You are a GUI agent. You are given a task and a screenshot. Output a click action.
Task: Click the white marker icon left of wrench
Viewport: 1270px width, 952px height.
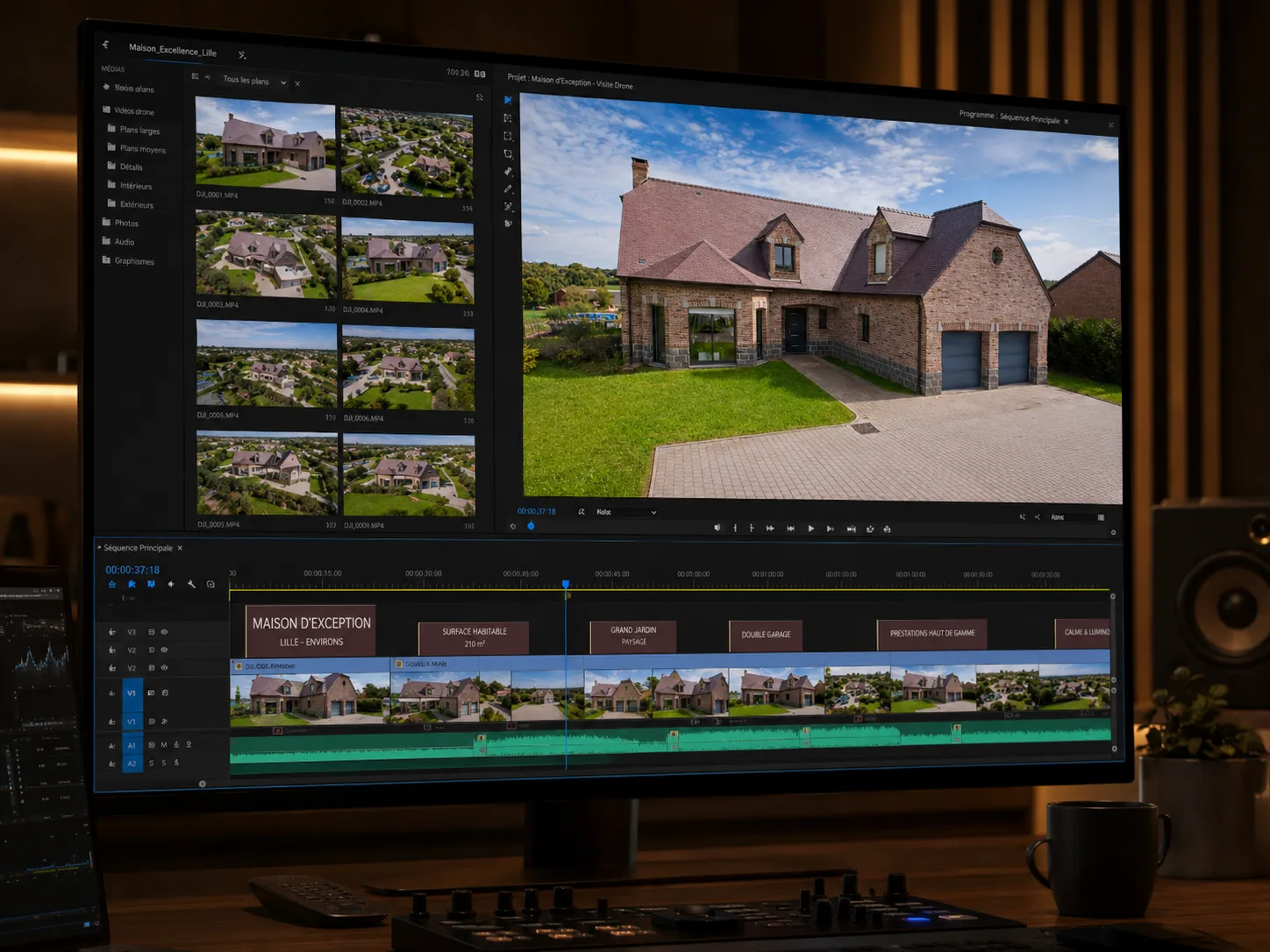coord(171,585)
